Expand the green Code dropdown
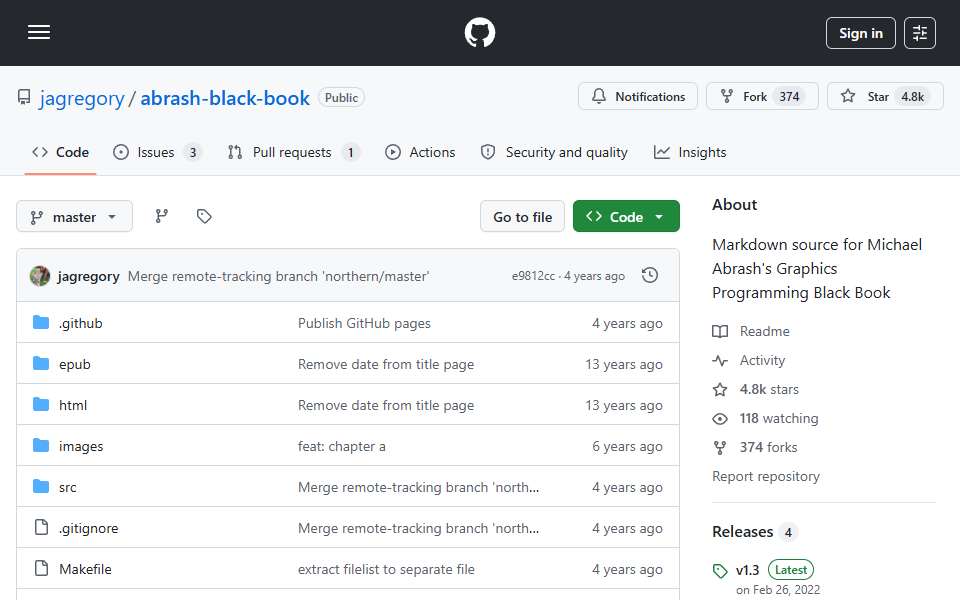The image size is (960, 600). [626, 217]
